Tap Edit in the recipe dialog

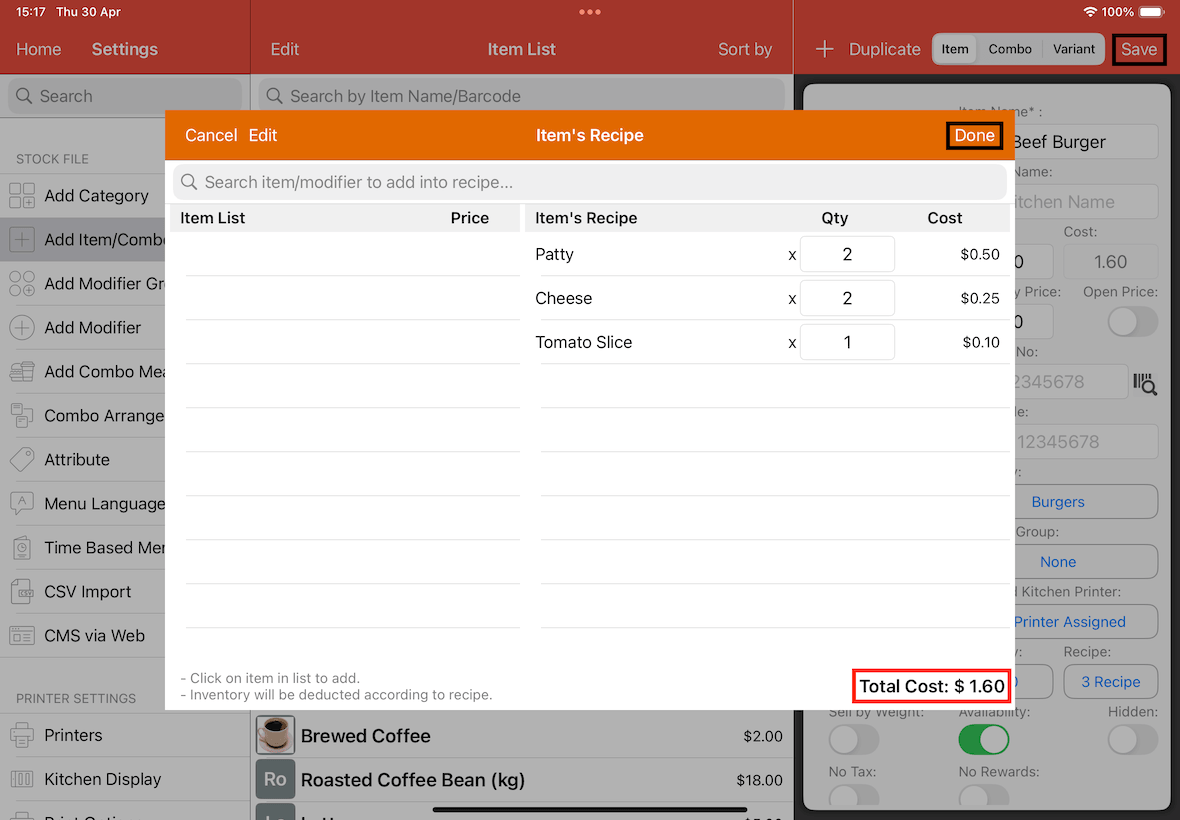pos(263,135)
